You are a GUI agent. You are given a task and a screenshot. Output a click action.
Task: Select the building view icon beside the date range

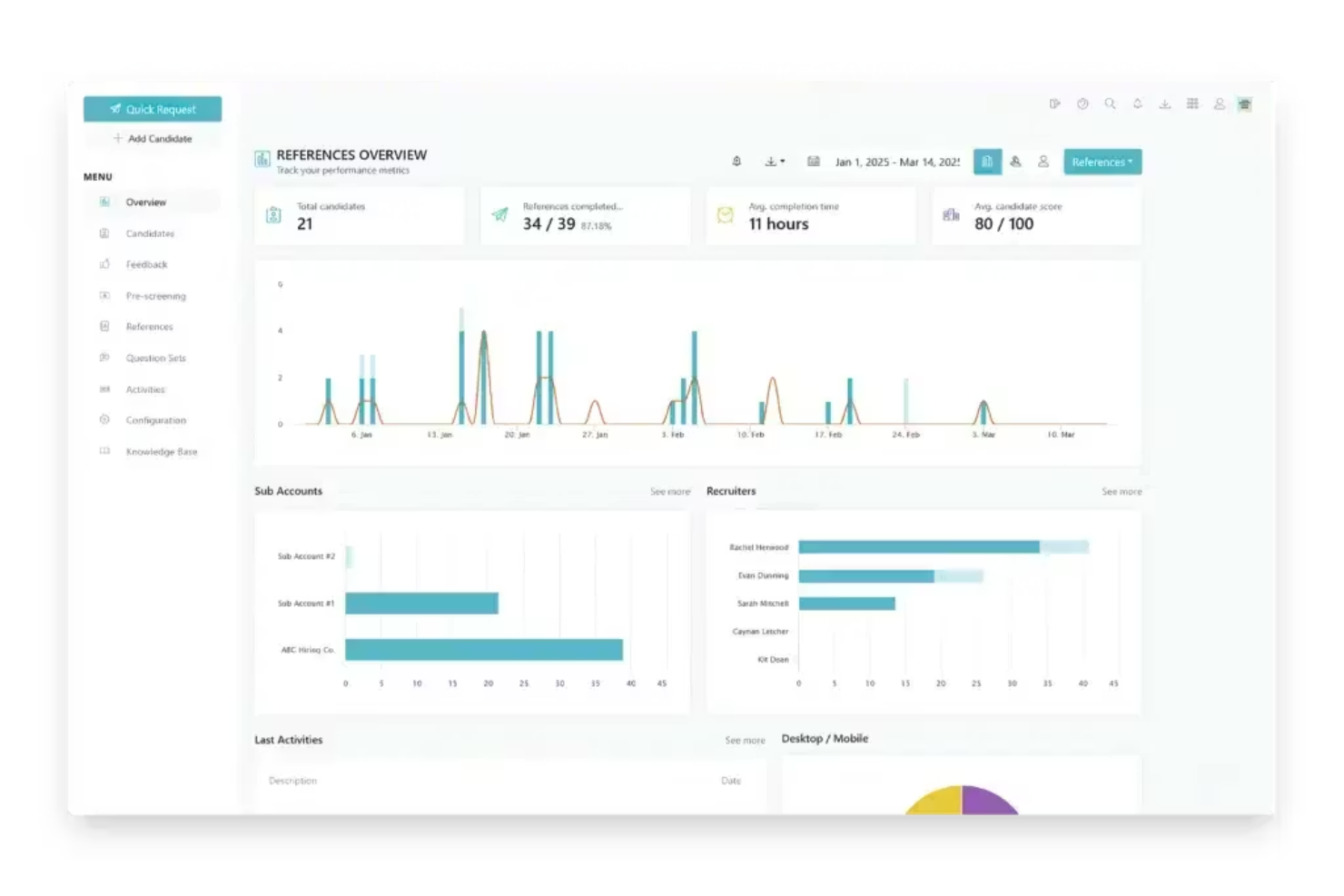pyautogui.click(x=986, y=161)
